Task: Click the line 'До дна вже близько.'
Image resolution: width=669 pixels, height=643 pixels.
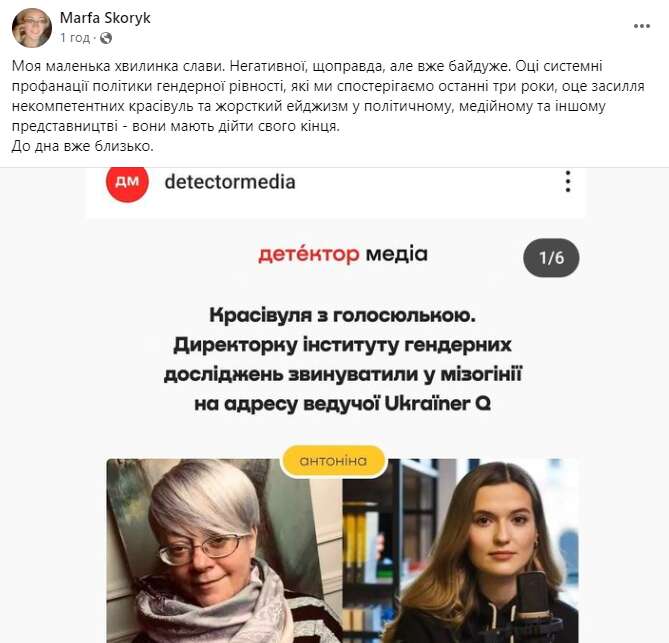Action: coord(82,146)
